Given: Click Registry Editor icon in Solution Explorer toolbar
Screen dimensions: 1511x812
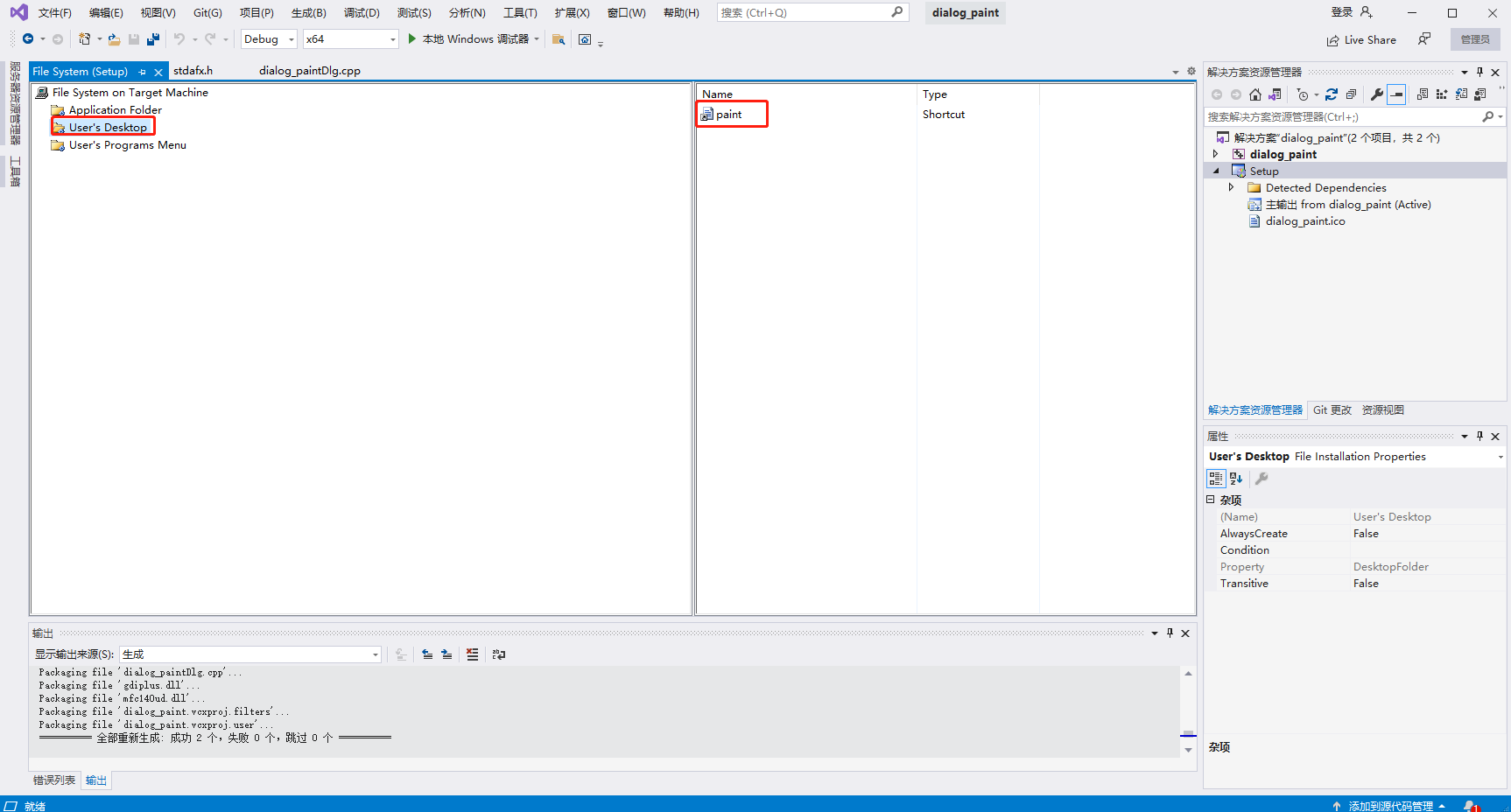Looking at the screenshot, I should click(1442, 94).
